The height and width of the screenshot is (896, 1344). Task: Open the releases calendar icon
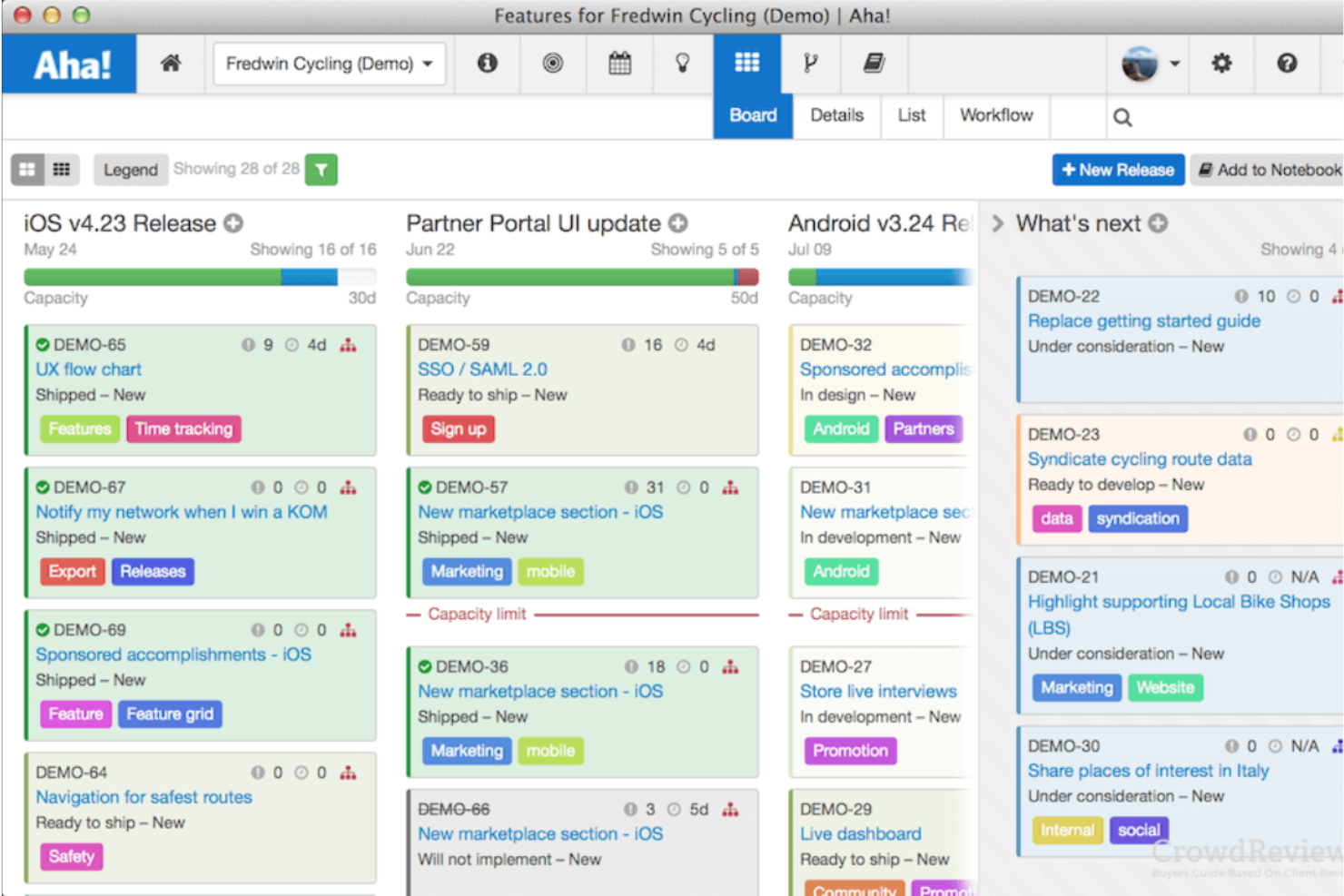point(619,63)
